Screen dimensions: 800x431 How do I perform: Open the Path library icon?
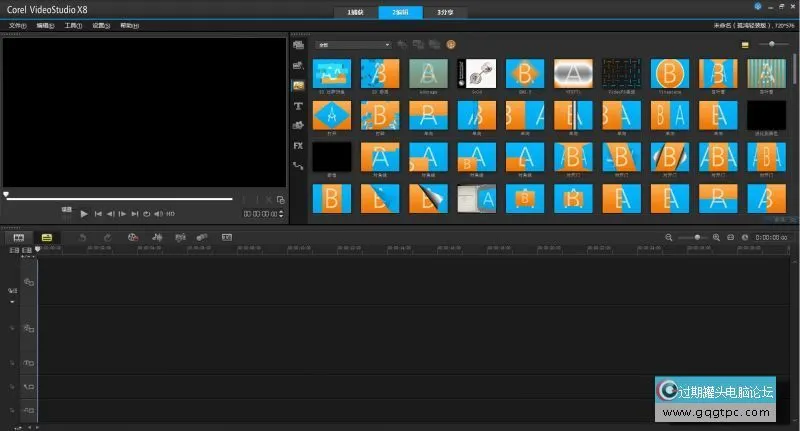[x=298, y=165]
